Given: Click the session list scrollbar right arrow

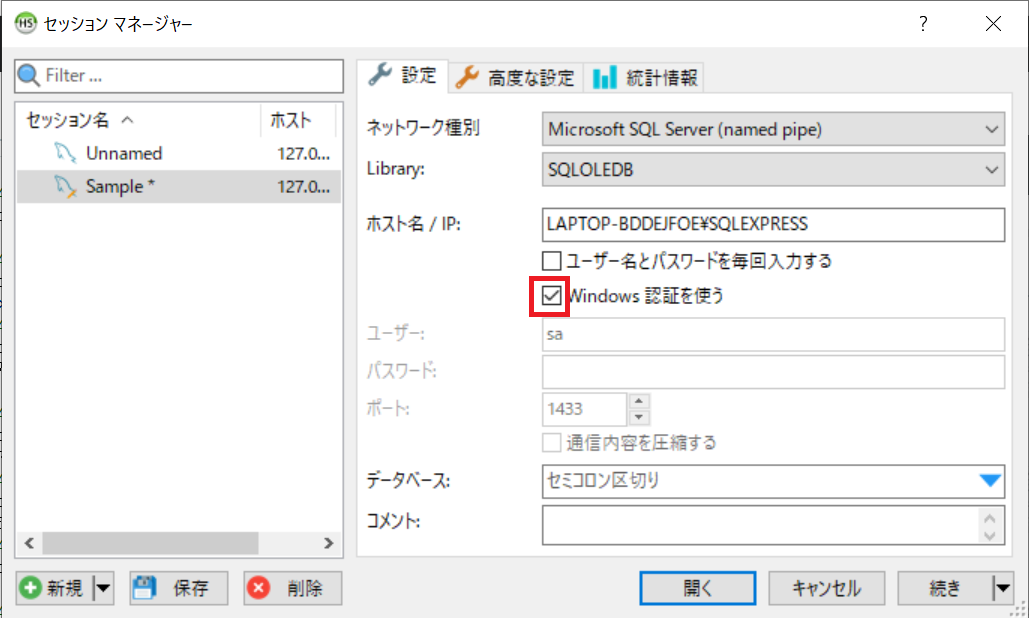Looking at the screenshot, I should (x=329, y=543).
